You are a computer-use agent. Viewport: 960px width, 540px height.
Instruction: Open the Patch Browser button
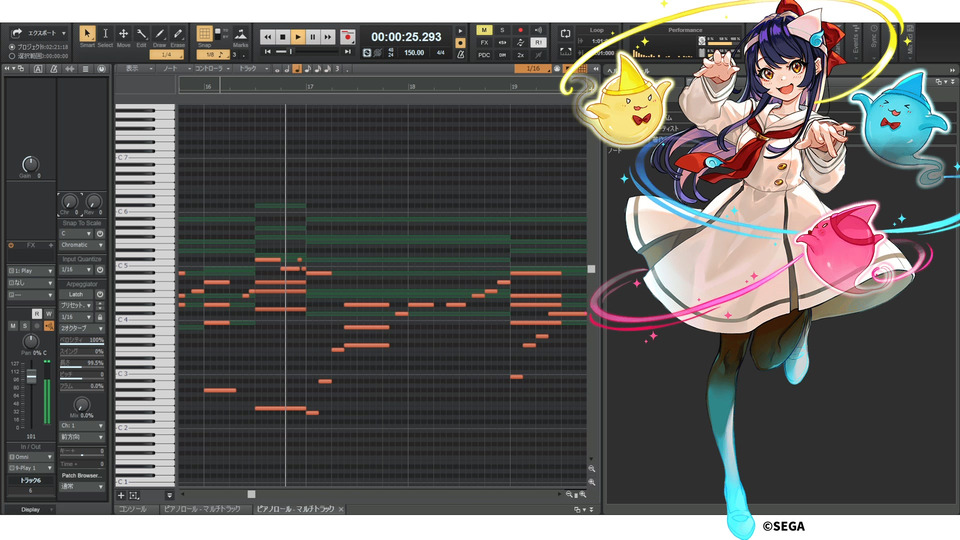(81, 475)
